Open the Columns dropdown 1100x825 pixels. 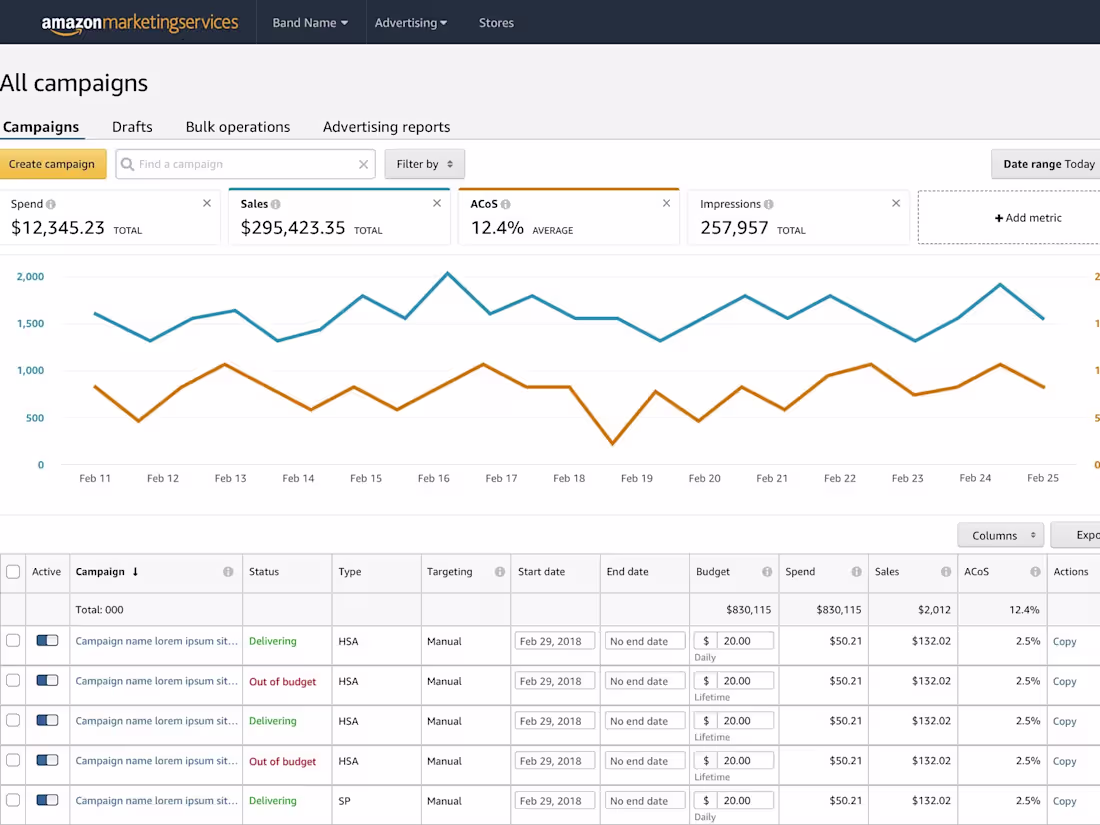[x=1000, y=535]
